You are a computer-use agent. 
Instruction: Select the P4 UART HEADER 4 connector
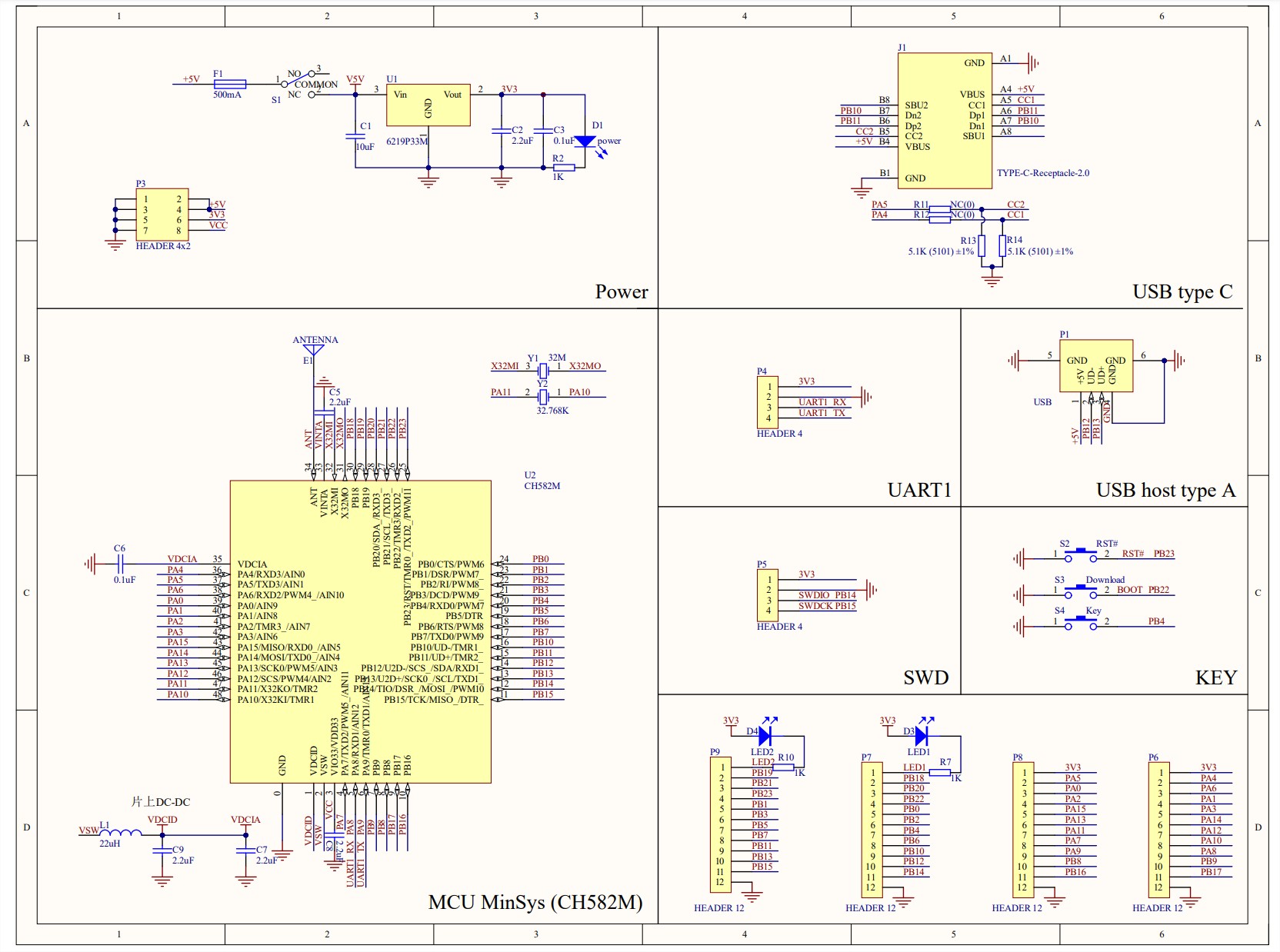(768, 402)
